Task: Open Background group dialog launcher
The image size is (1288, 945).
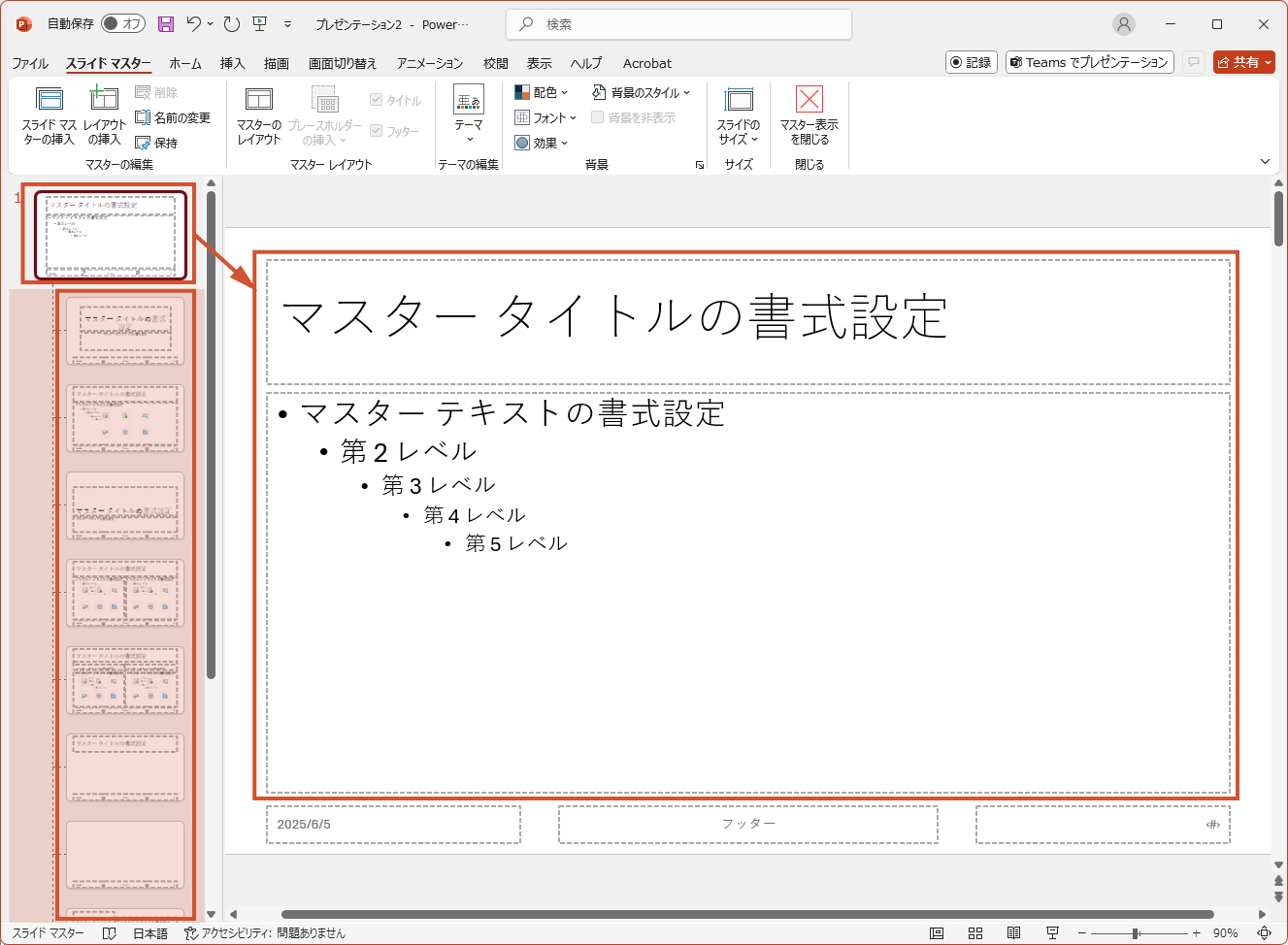Action: (700, 166)
